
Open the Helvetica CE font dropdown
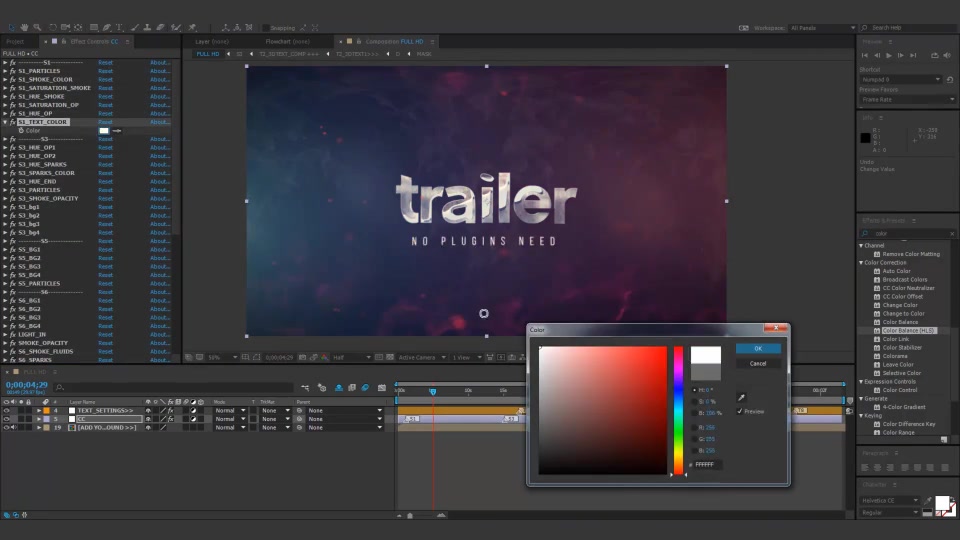[x=890, y=501]
